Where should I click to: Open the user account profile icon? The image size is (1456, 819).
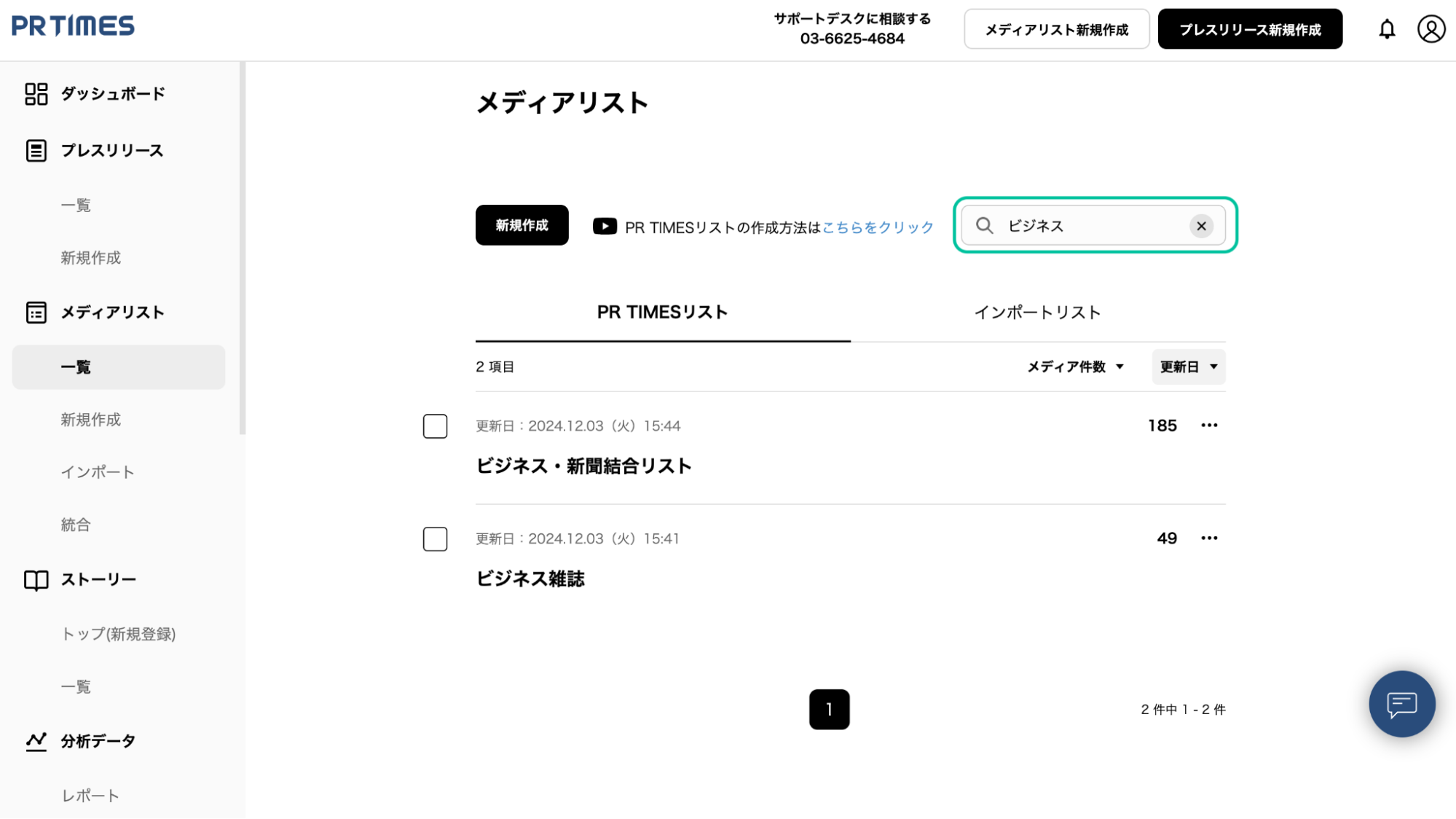click(x=1431, y=29)
